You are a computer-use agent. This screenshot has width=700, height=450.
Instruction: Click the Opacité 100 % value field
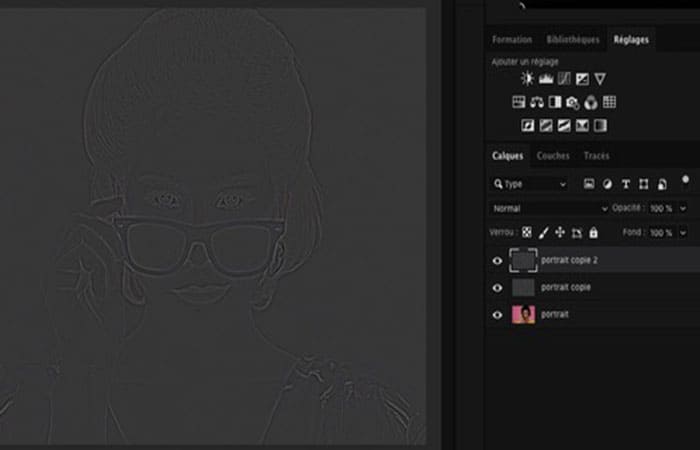(661, 208)
